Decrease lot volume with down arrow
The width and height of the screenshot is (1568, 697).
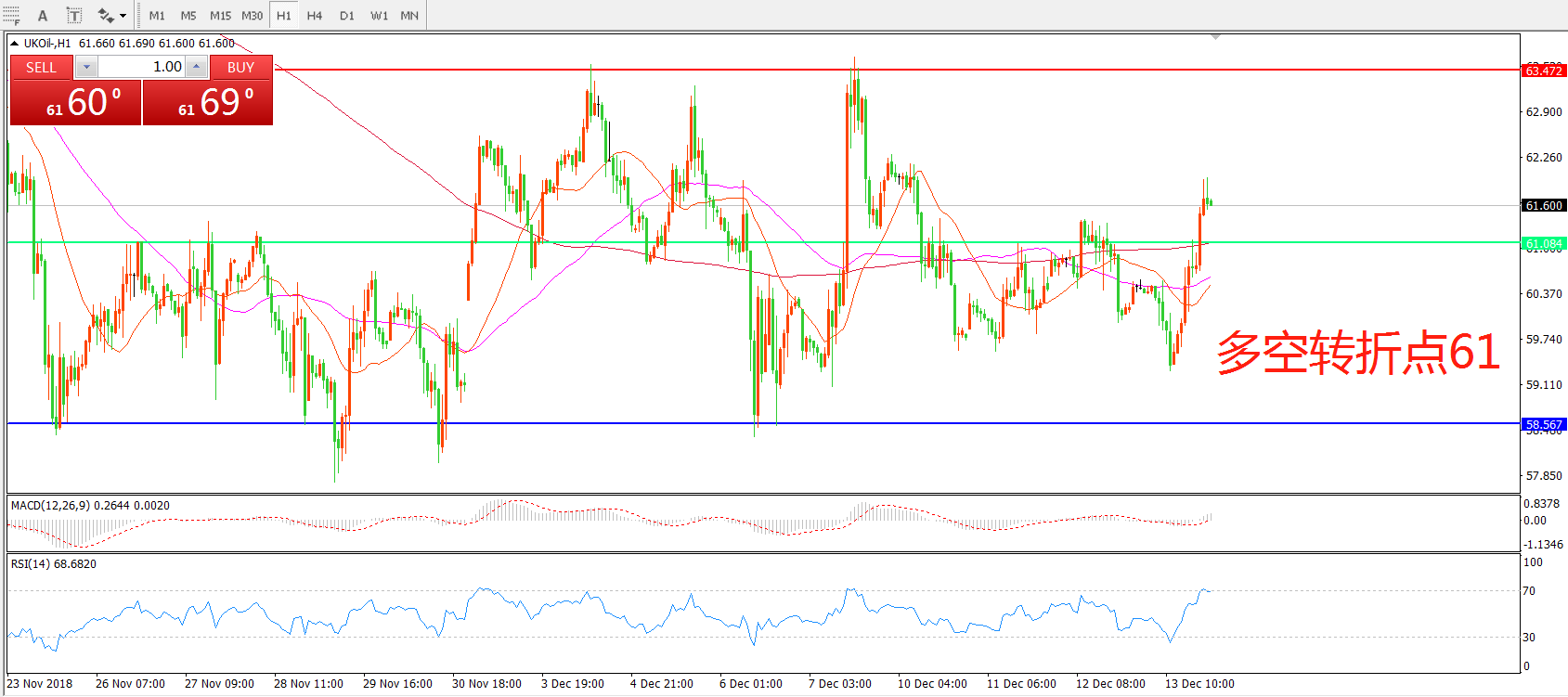tap(86, 67)
